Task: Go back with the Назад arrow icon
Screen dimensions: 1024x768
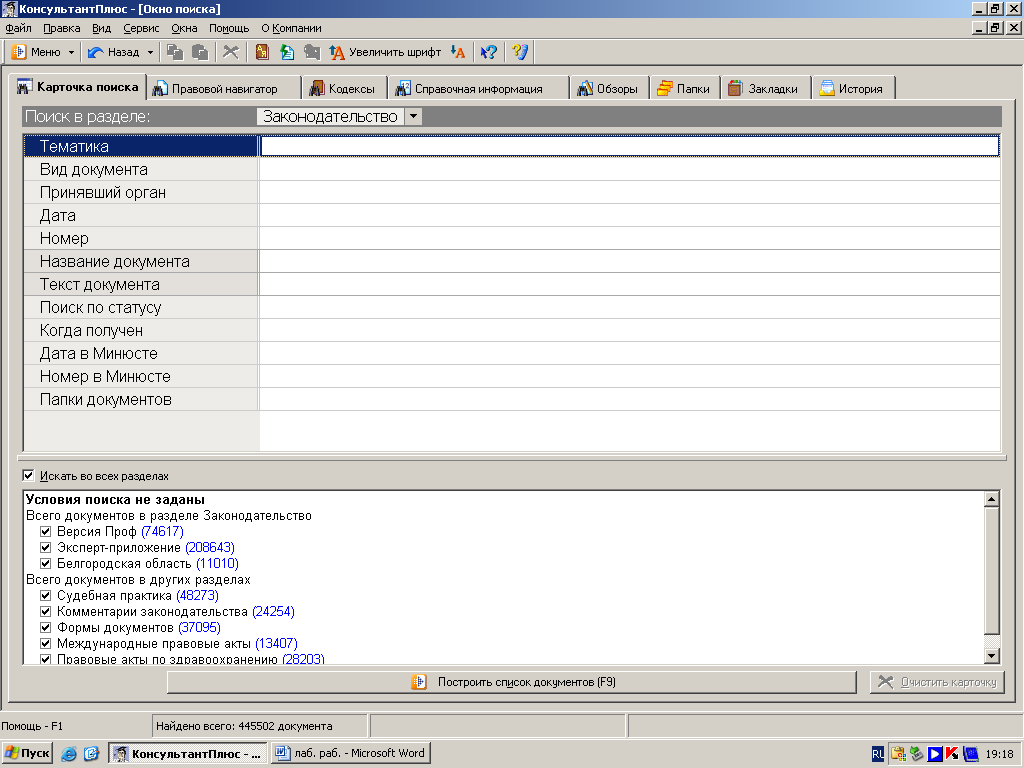Action: (x=96, y=52)
